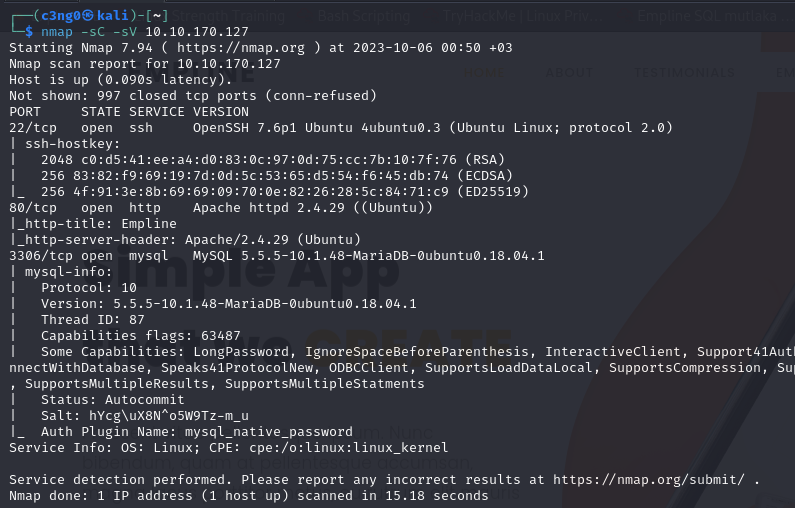
Task: Click the faint ABOUT menu item
Action: 569,72
